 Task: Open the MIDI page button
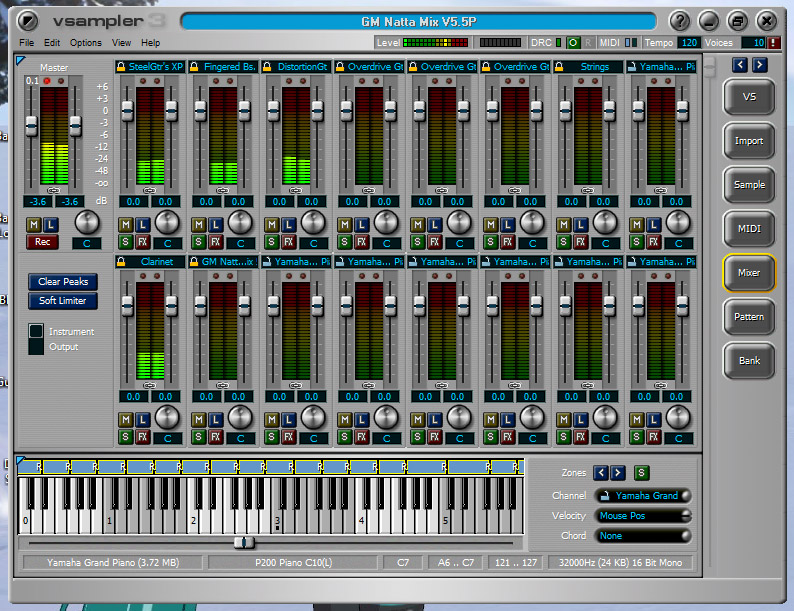click(749, 229)
